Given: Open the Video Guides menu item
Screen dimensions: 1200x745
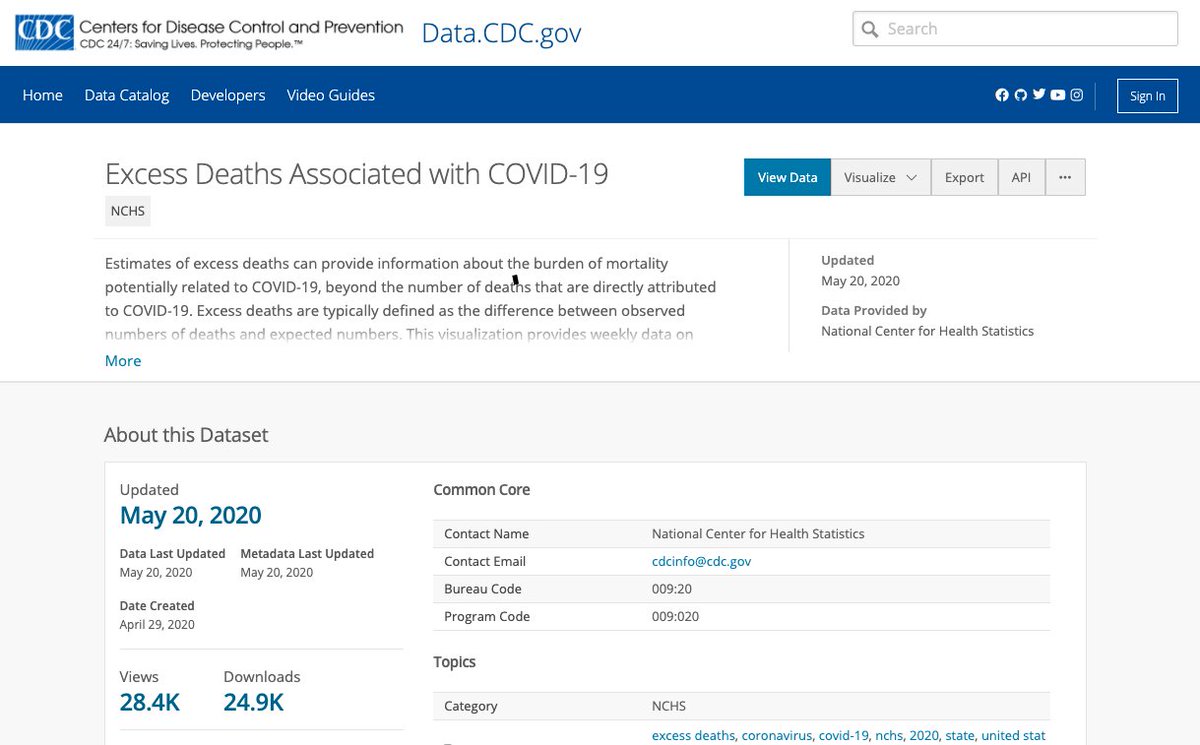Looking at the screenshot, I should point(331,95).
